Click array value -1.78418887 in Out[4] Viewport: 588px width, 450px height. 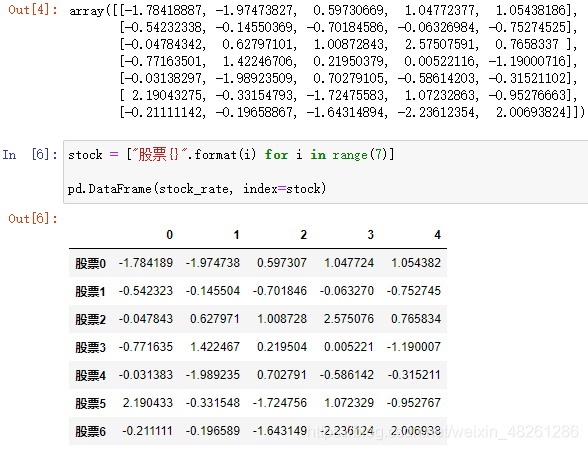(162, 10)
